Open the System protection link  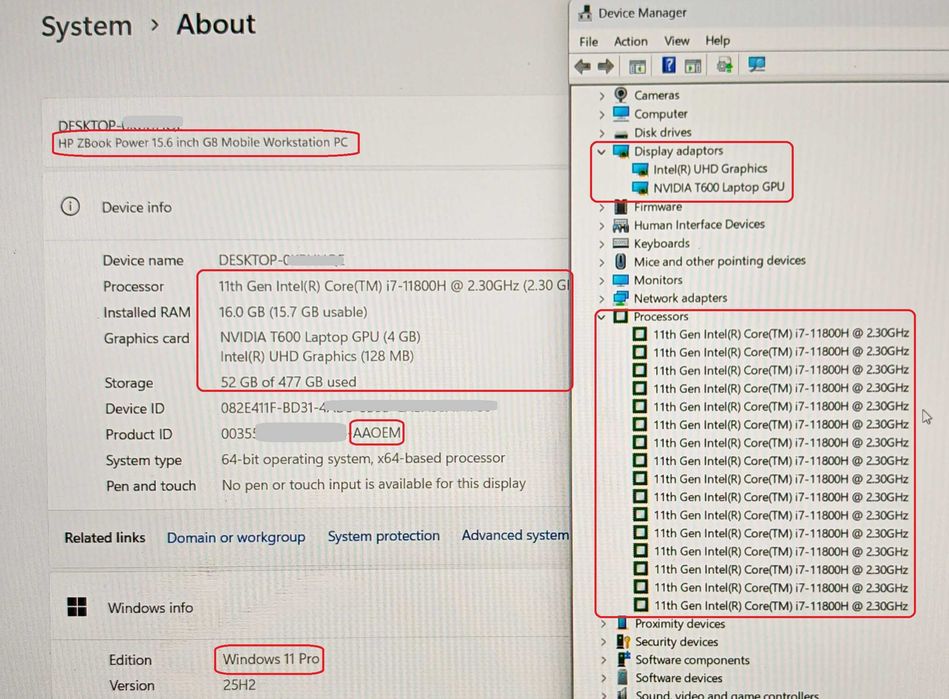[x=384, y=536]
